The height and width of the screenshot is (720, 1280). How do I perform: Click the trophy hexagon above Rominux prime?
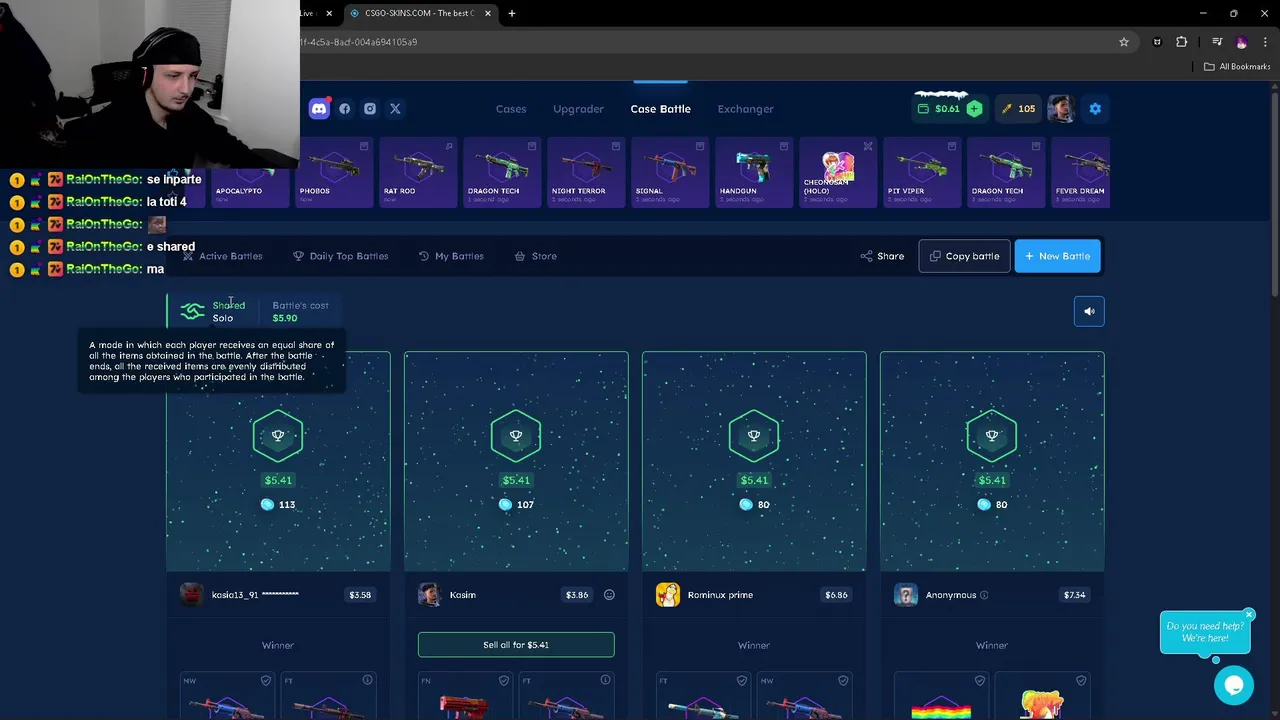coord(754,436)
